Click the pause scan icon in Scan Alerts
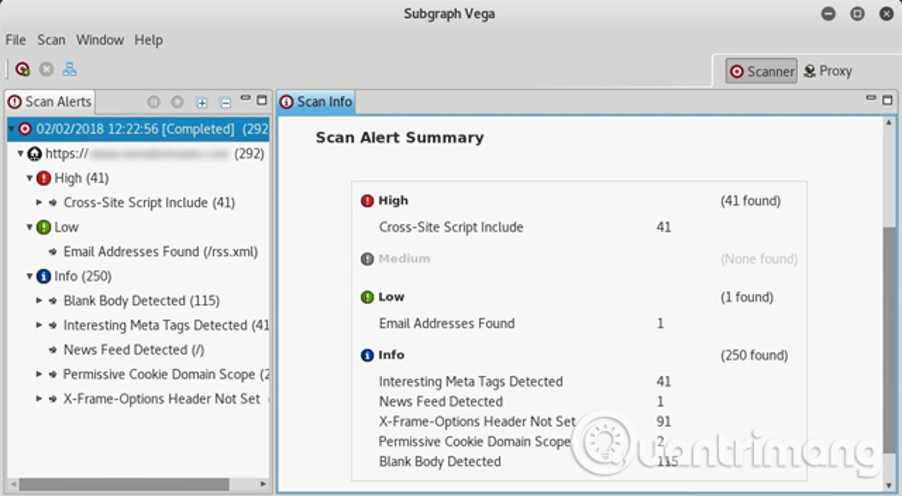The width and height of the screenshot is (902, 496). tap(154, 102)
